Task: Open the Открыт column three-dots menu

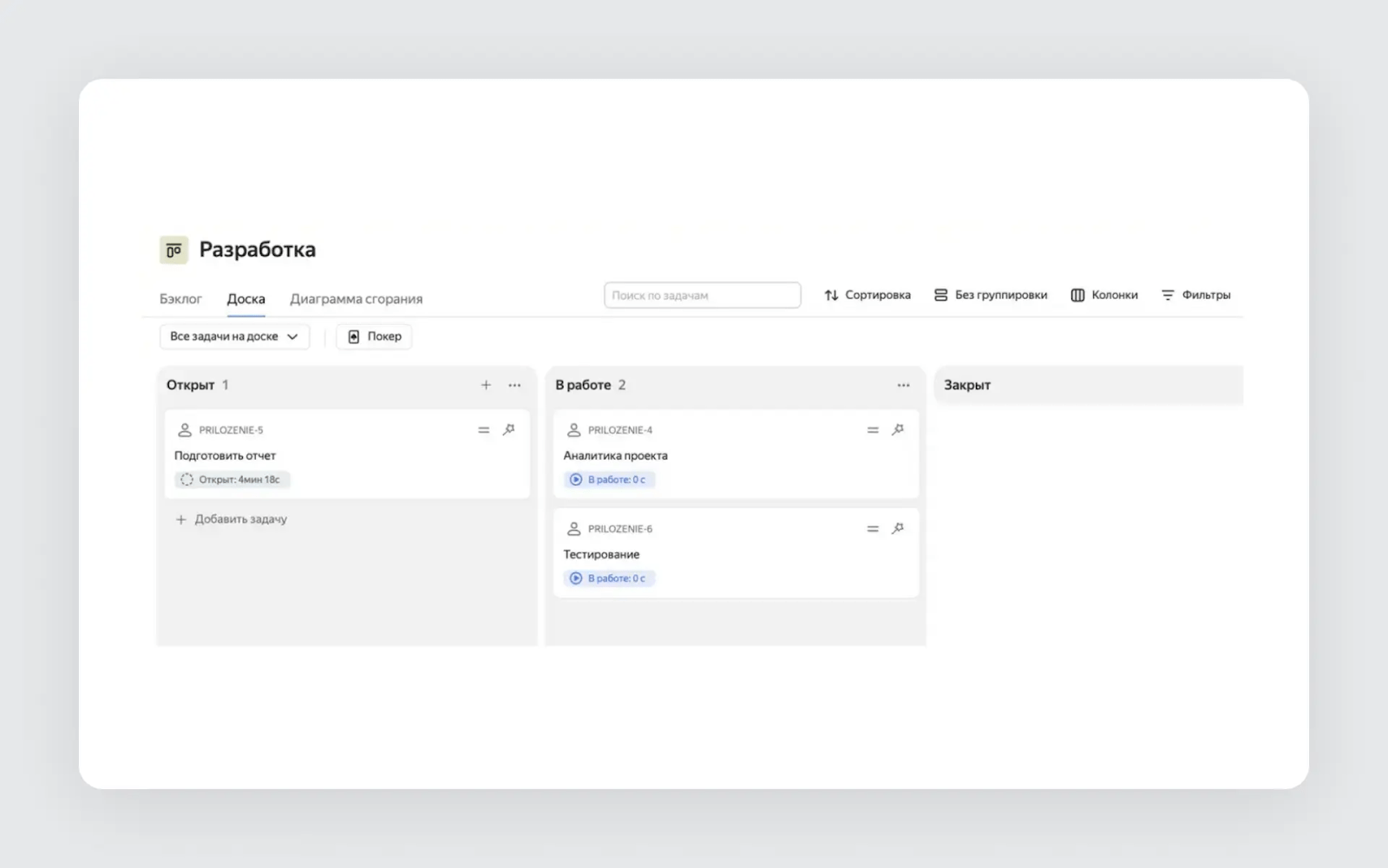Action: [x=514, y=385]
